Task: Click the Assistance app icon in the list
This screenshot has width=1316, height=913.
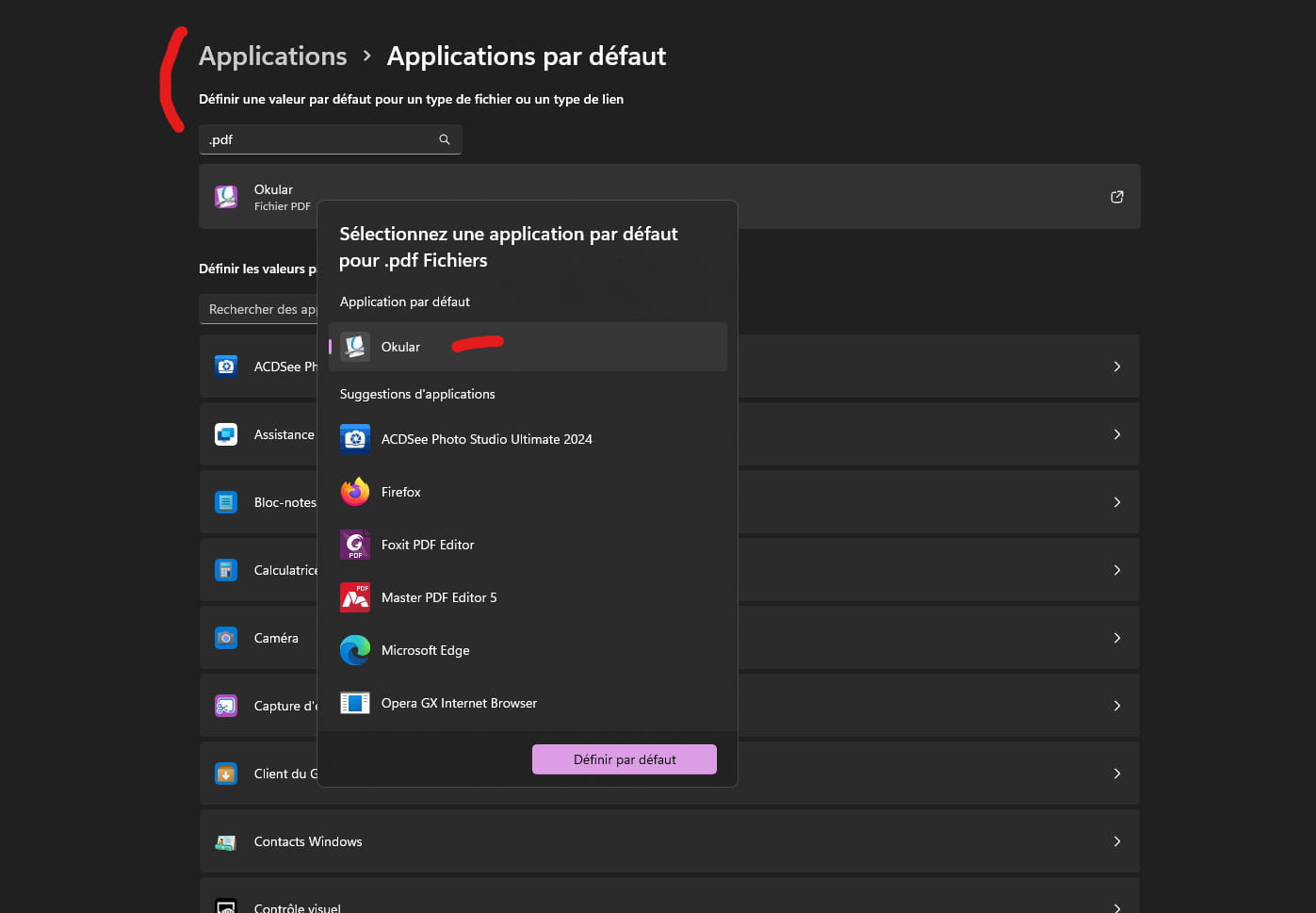Action: (226, 434)
